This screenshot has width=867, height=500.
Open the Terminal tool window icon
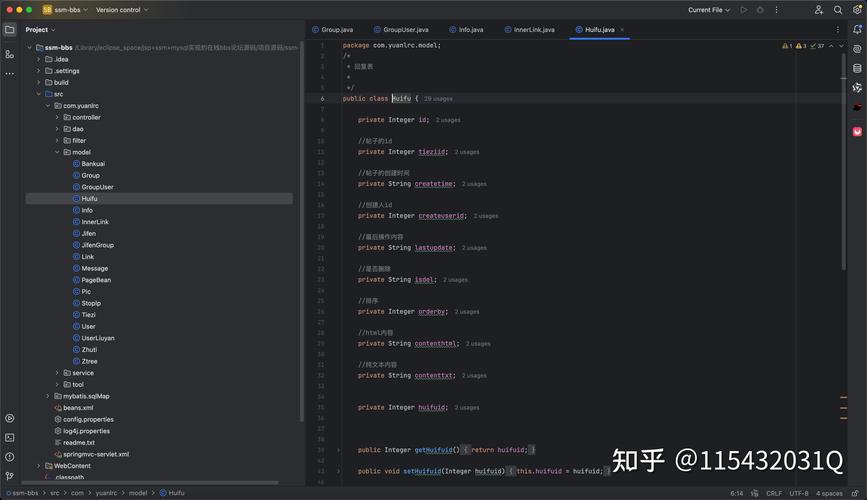[x=10, y=437]
